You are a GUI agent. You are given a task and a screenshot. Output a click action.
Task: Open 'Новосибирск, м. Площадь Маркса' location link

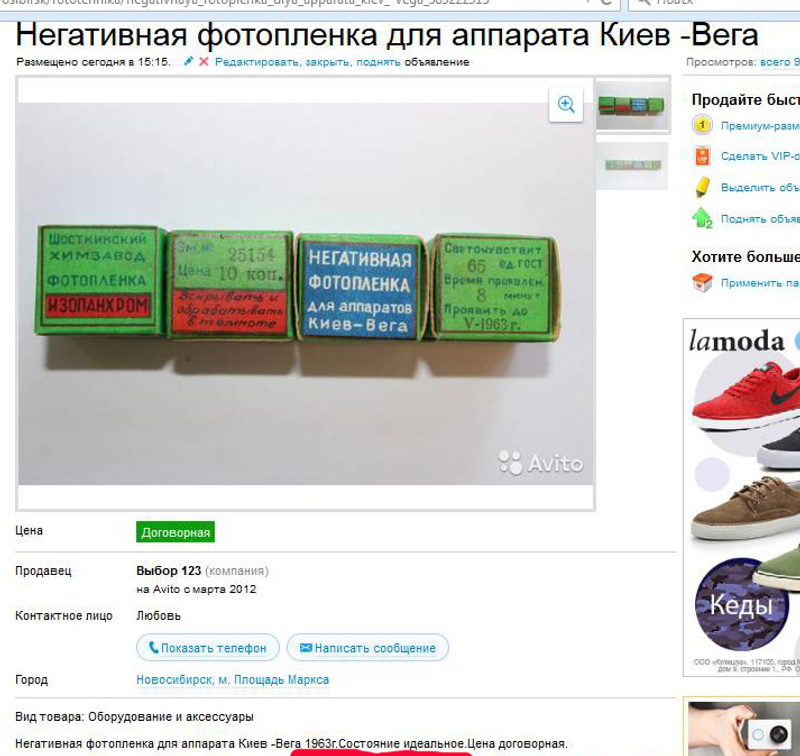[233, 679]
